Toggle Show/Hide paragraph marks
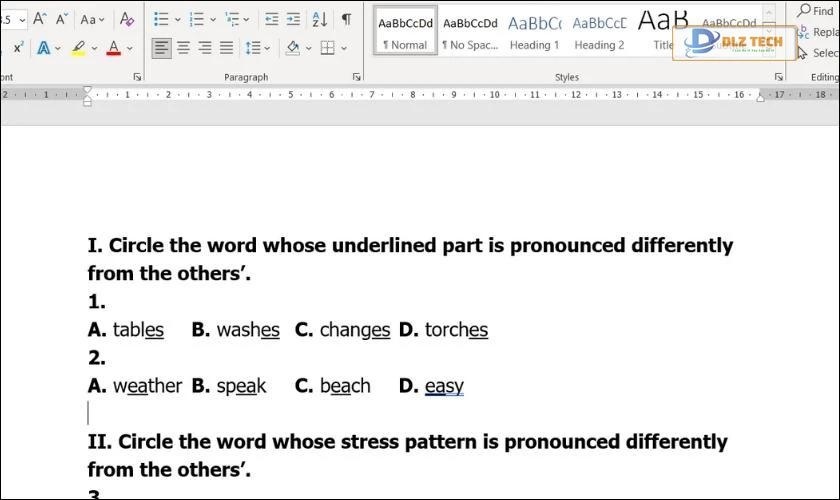 coord(346,19)
